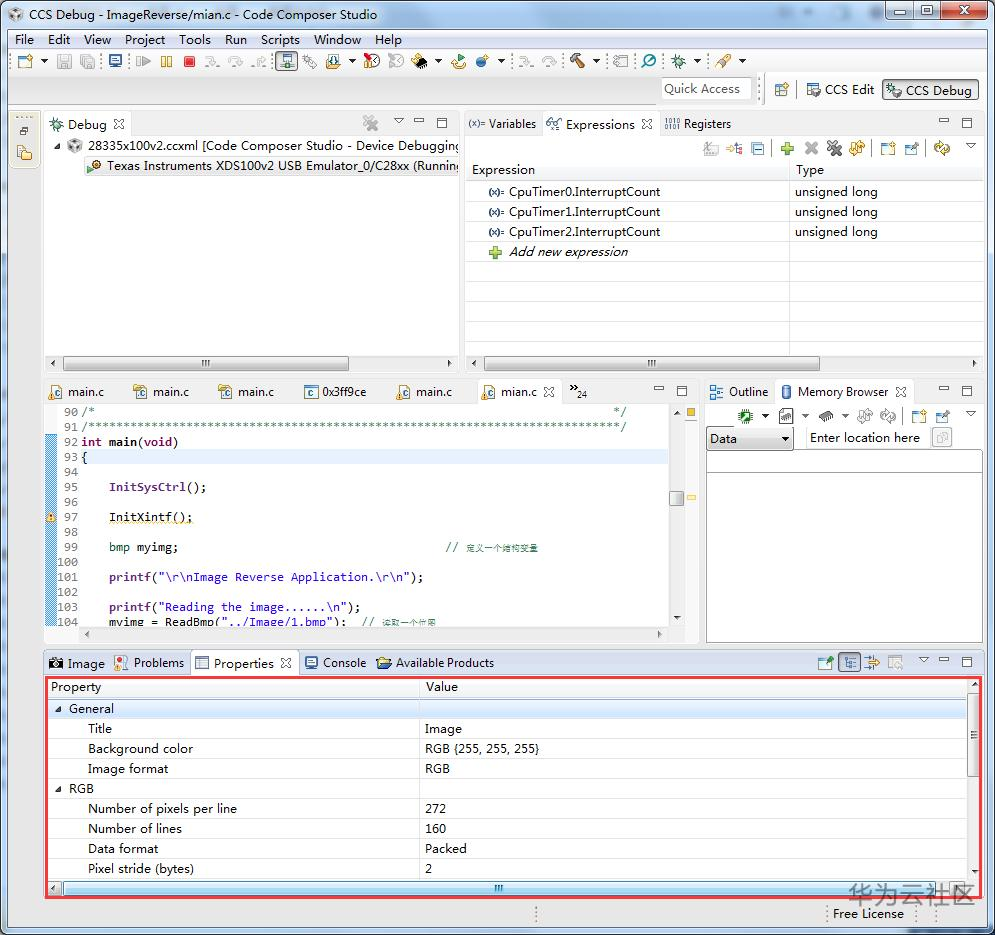Click the Collapse All icon in Expressions
The image size is (995, 935).
tap(758, 149)
